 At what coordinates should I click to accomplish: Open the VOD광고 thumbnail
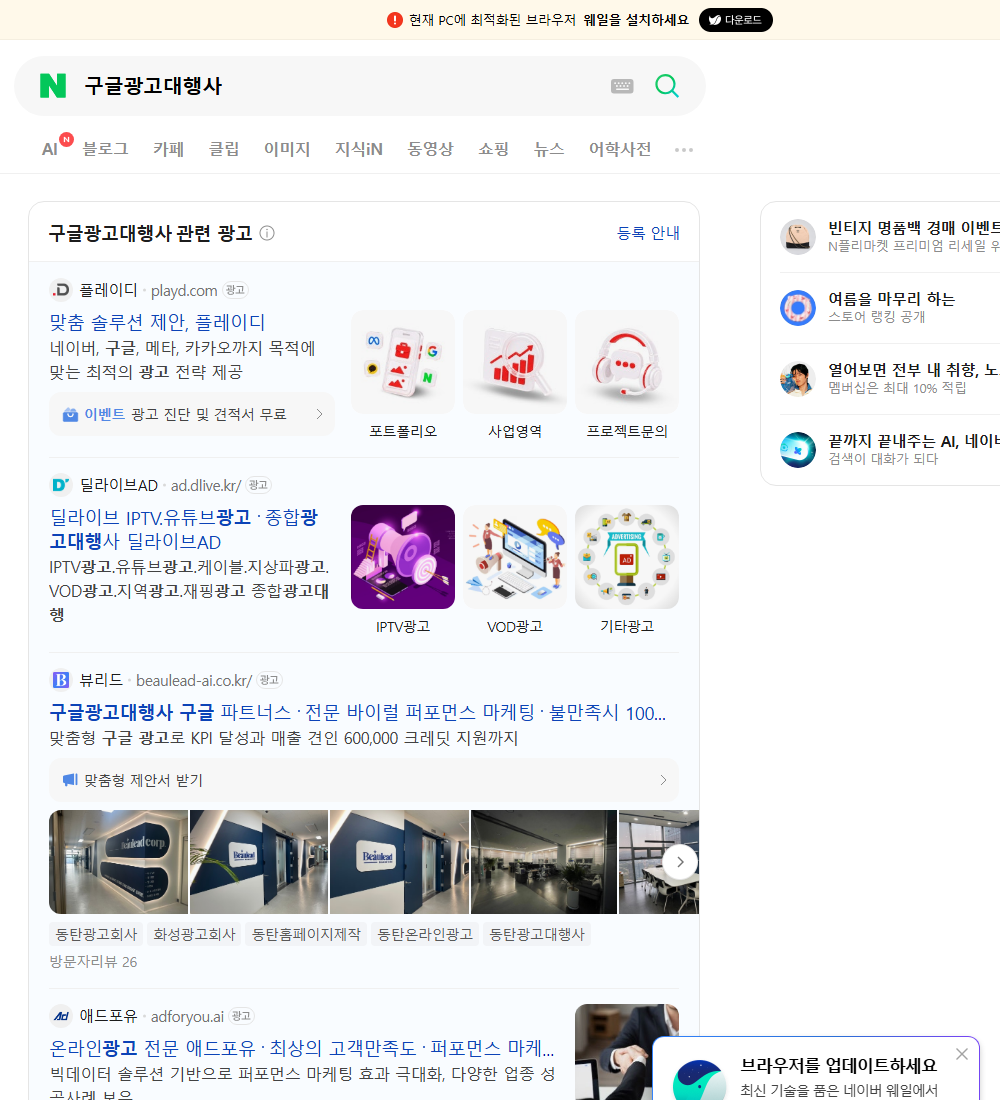515,557
